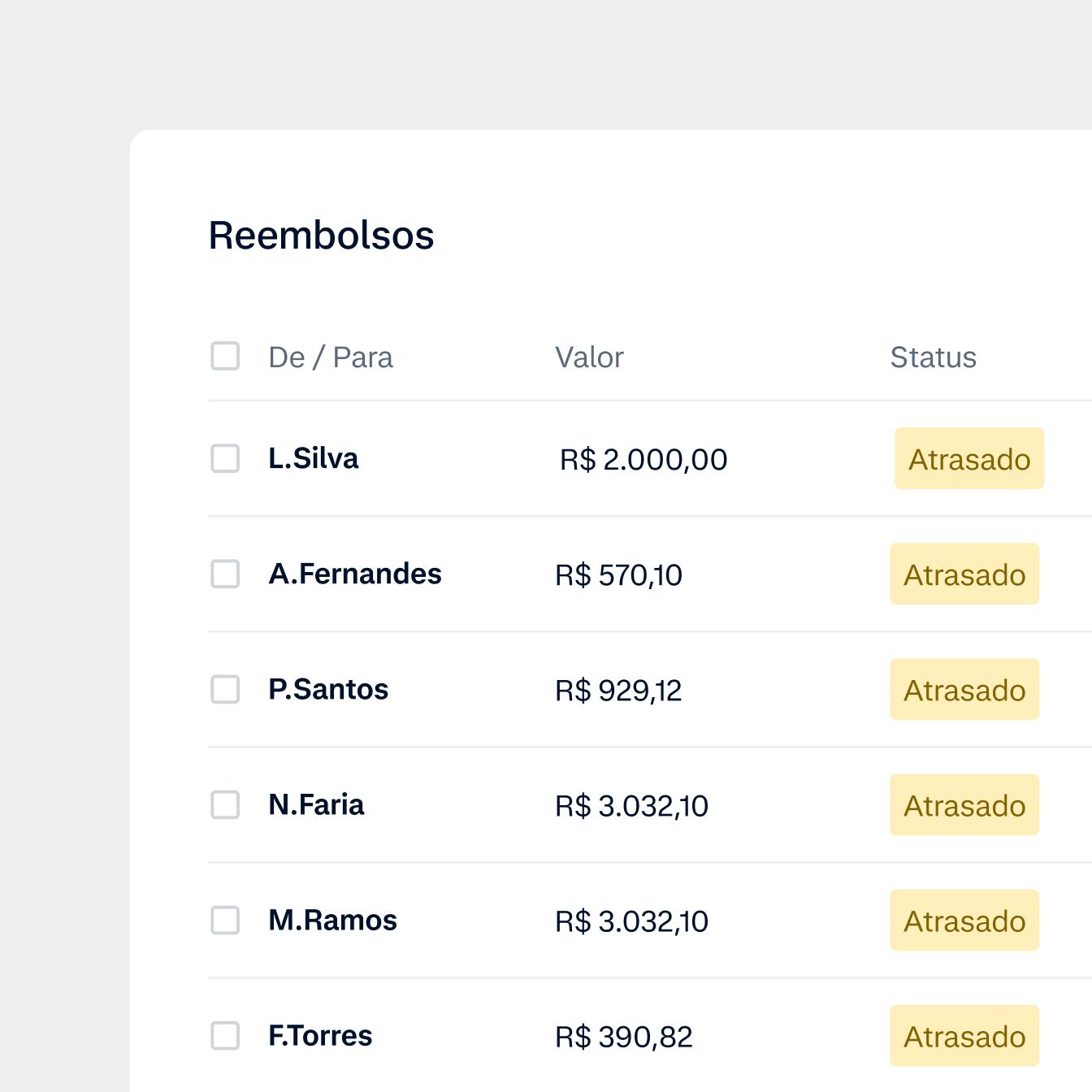Enable the N.Faria row checkbox
Viewport: 1092px width, 1092px height.
pos(225,804)
